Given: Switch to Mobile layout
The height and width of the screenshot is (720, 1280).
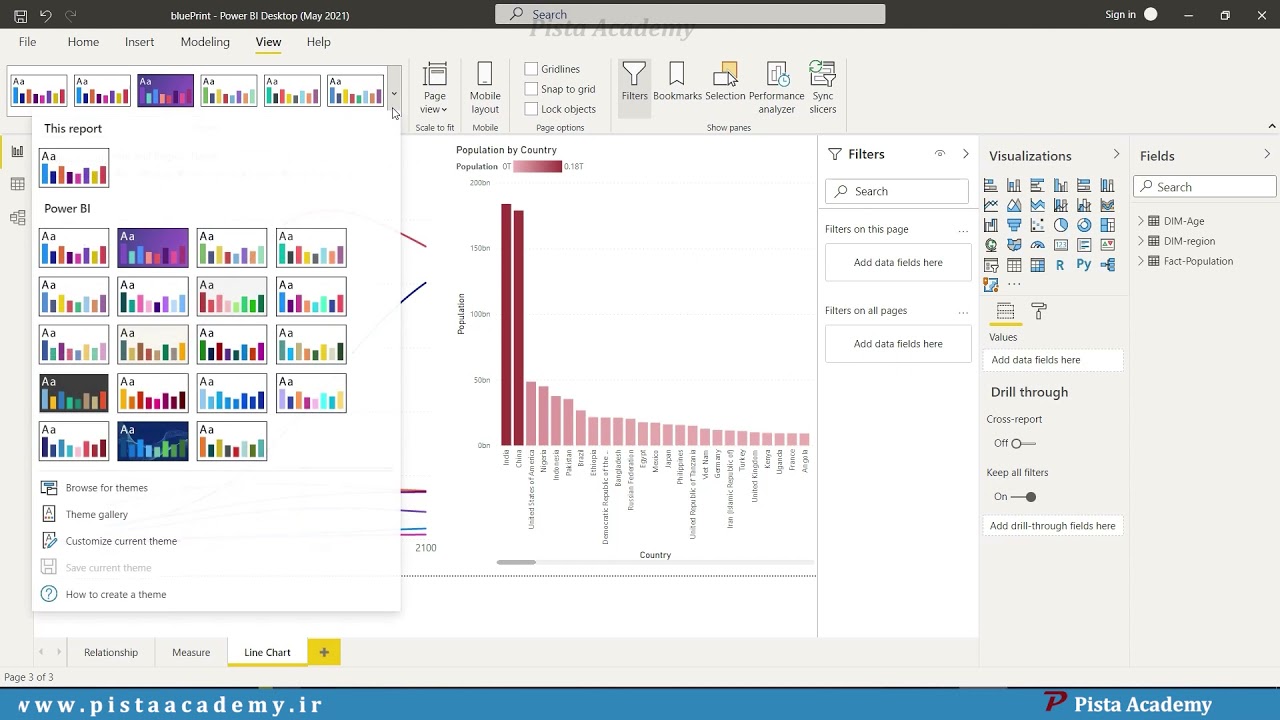Looking at the screenshot, I should (485, 88).
